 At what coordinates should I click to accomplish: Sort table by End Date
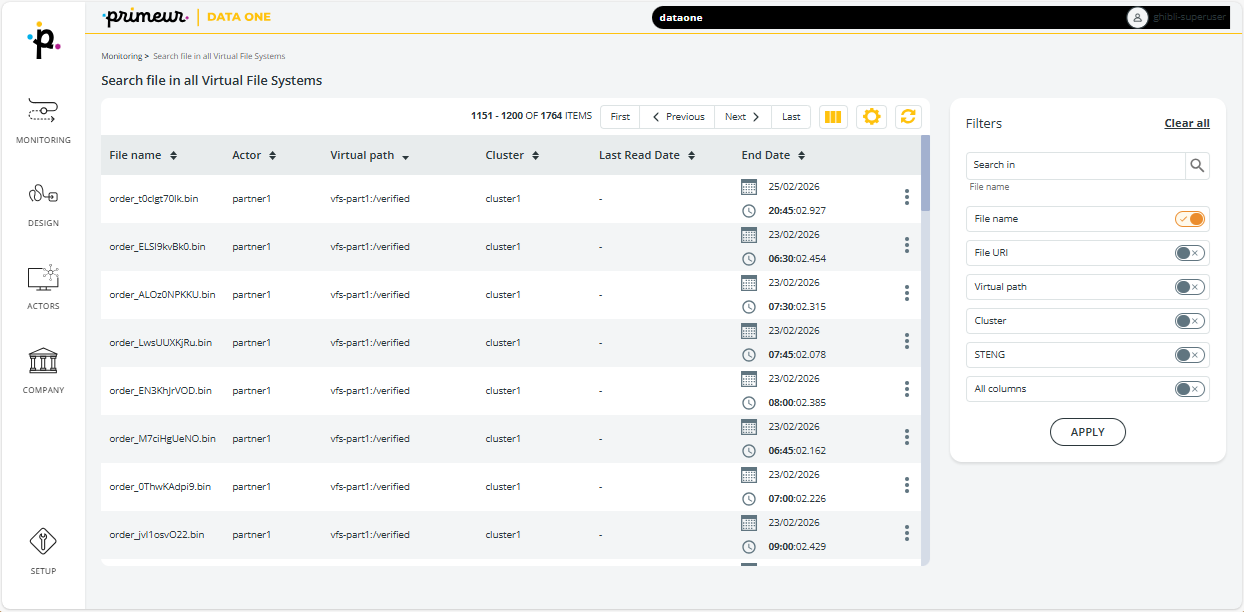point(801,156)
